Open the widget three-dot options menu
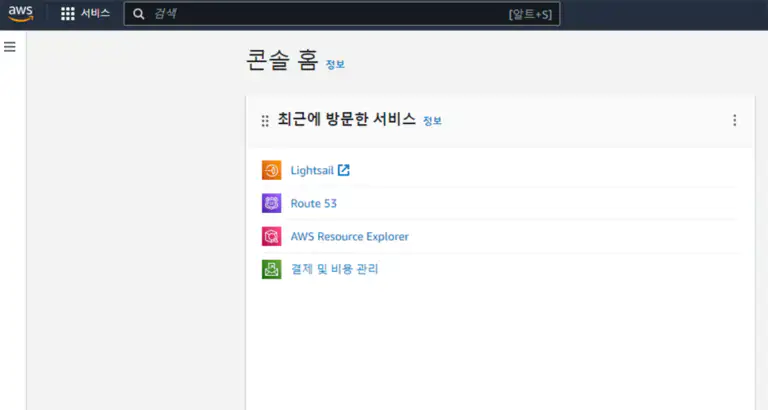Screen dimensions: 768x410 pyautogui.click(x=734, y=121)
